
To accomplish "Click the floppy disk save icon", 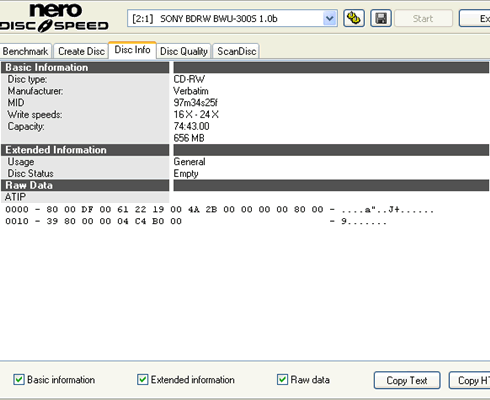I will [x=381, y=18].
